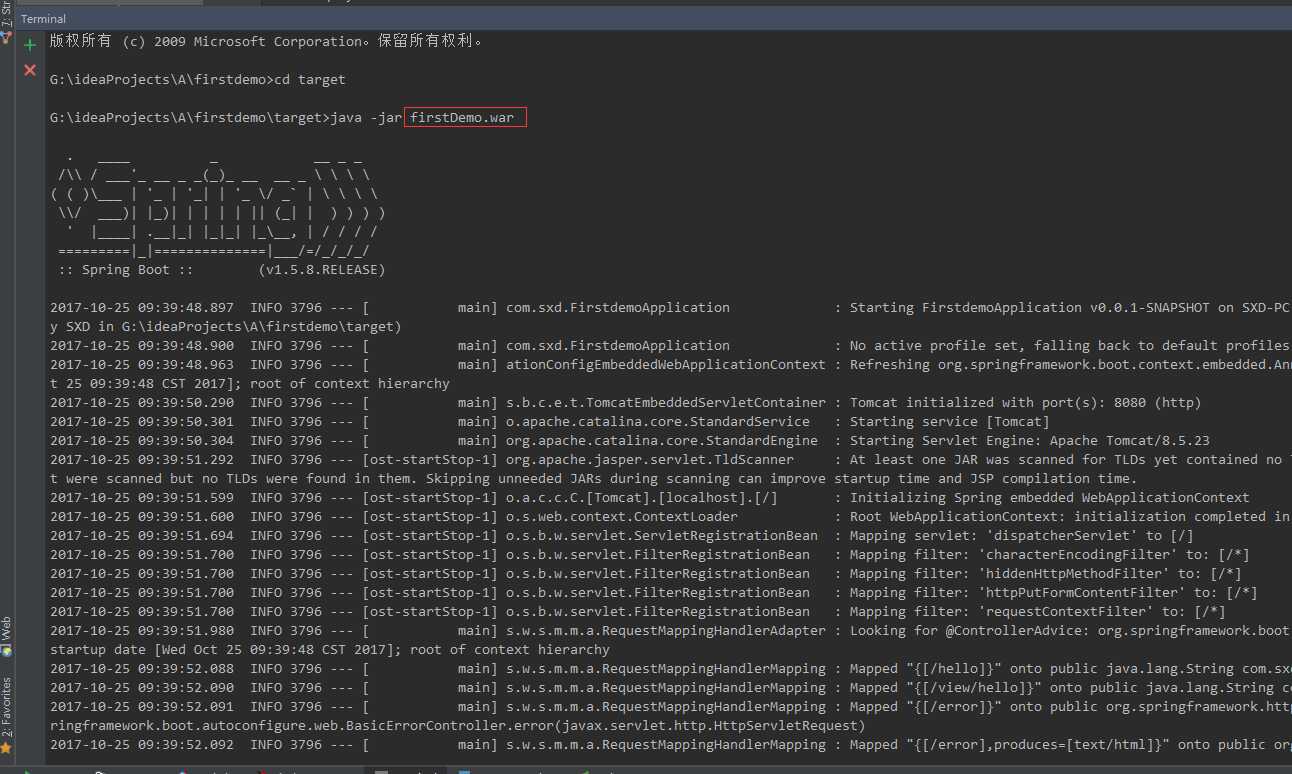This screenshot has width=1292, height=774.
Task: Click 'Tomcat initialized with port(s): 8080 (http)'
Action: 1026,403
